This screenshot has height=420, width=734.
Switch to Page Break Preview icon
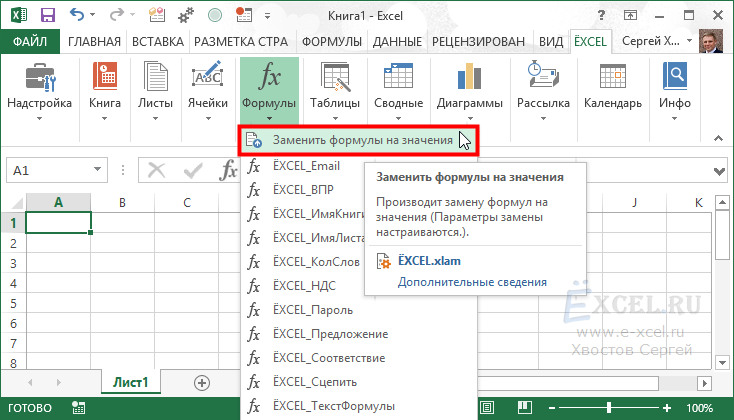tap(524, 408)
